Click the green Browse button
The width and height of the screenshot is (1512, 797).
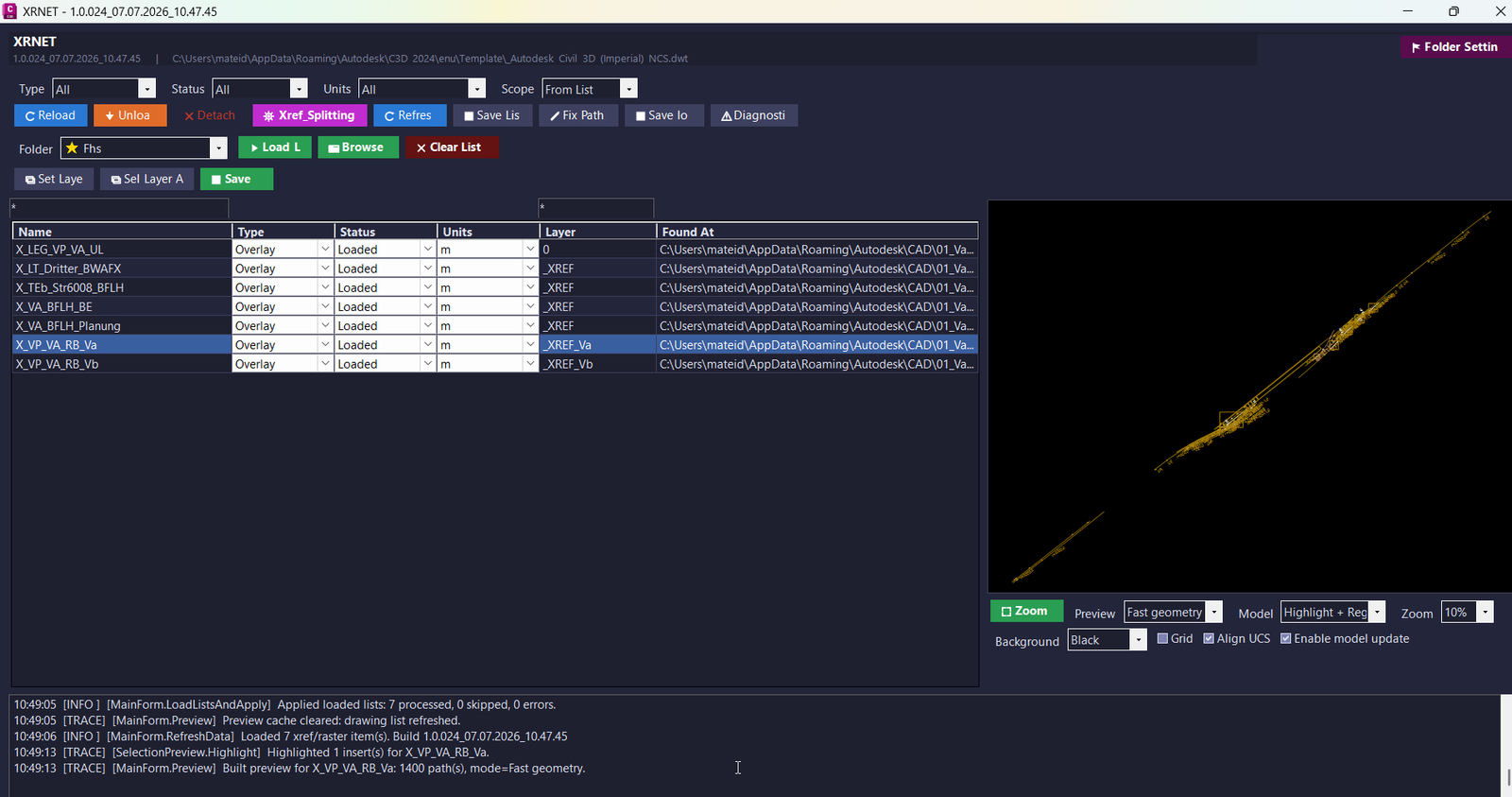(x=358, y=147)
